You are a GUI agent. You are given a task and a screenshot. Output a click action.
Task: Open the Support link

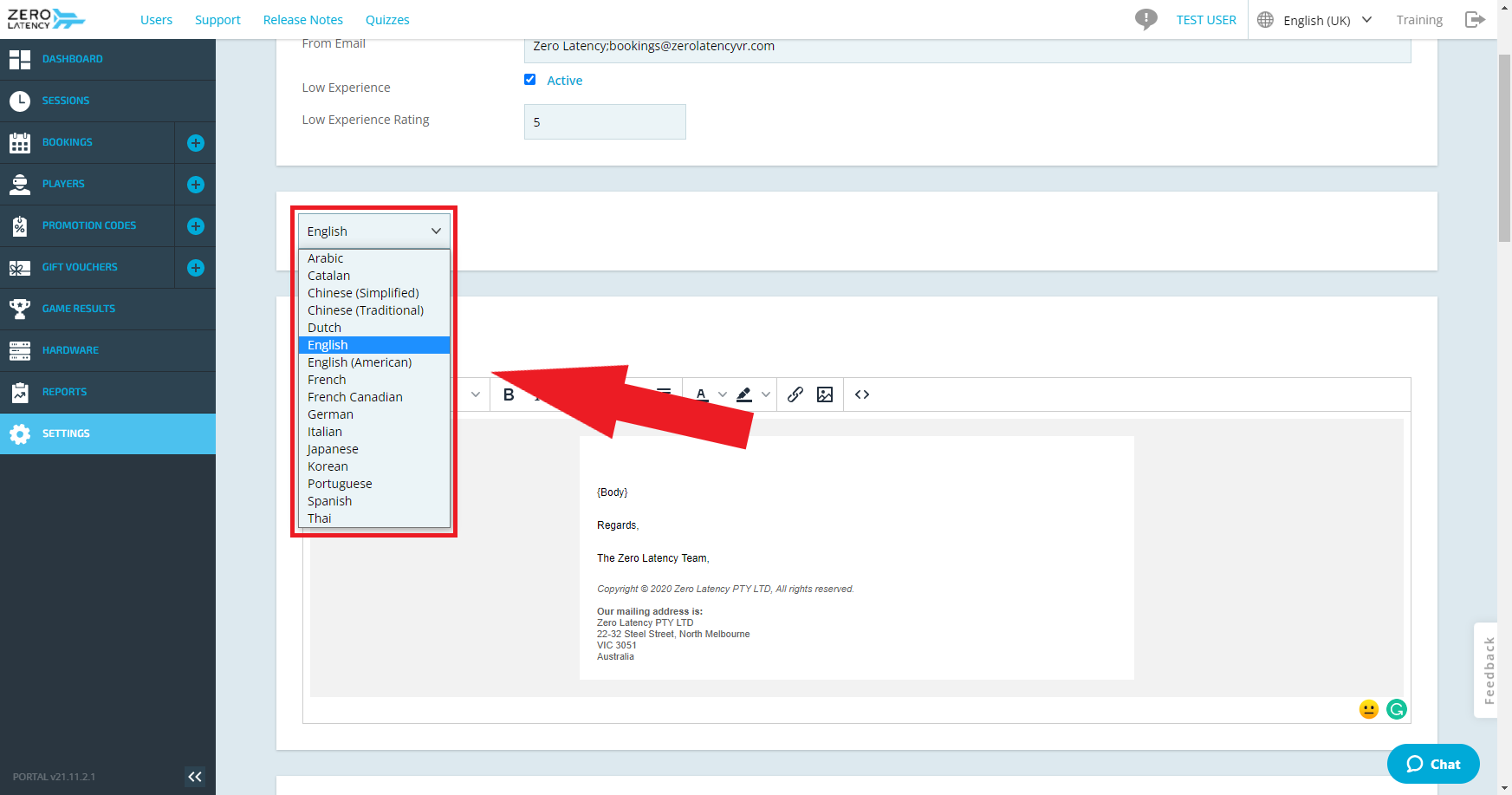[x=217, y=20]
